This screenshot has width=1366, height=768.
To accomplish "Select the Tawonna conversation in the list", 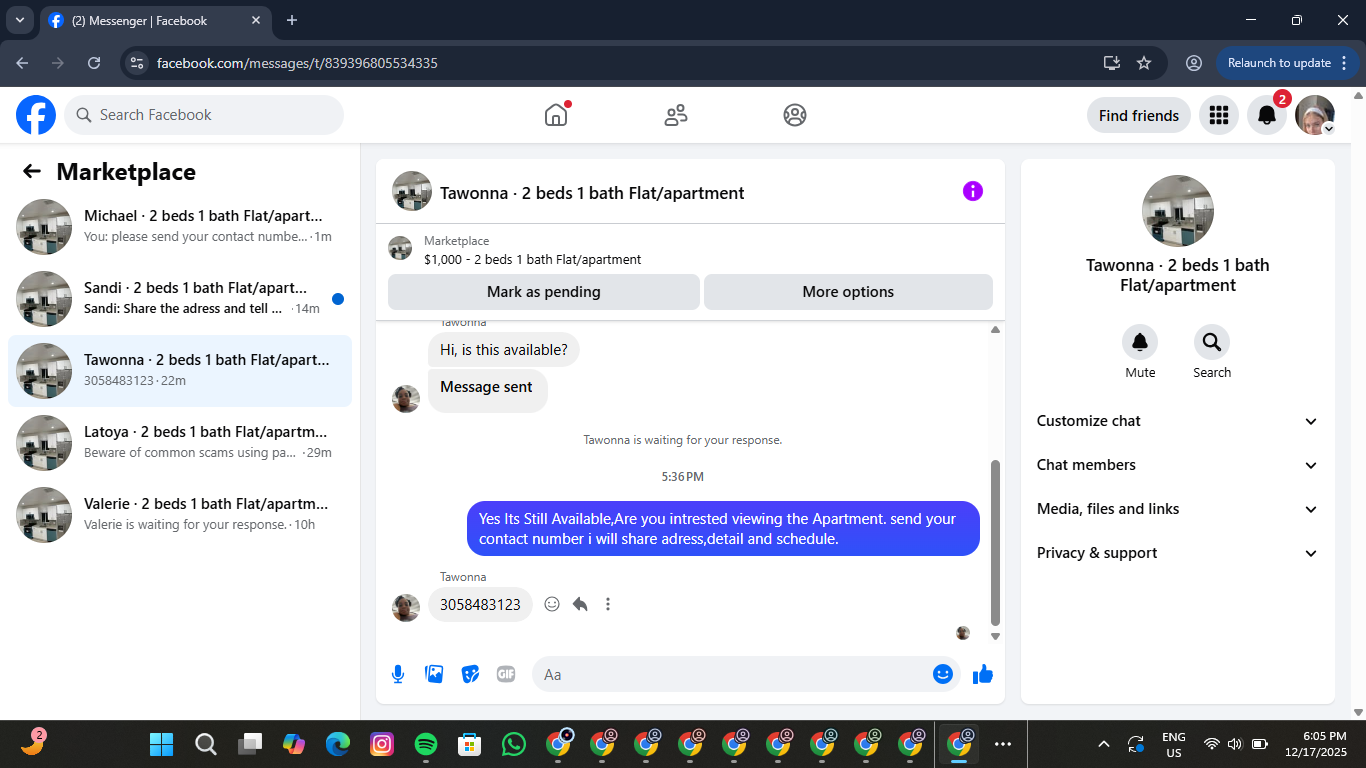I will pyautogui.click(x=180, y=371).
